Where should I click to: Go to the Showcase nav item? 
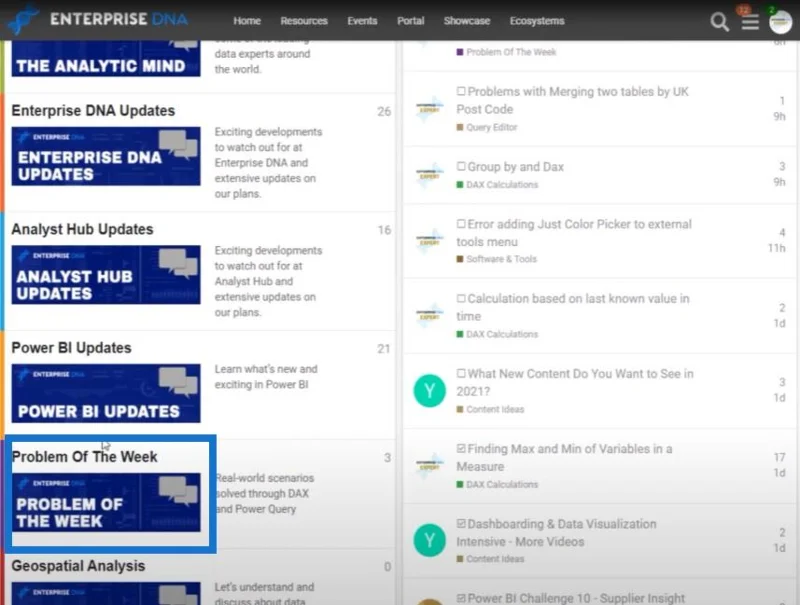[x=467, y=21]
